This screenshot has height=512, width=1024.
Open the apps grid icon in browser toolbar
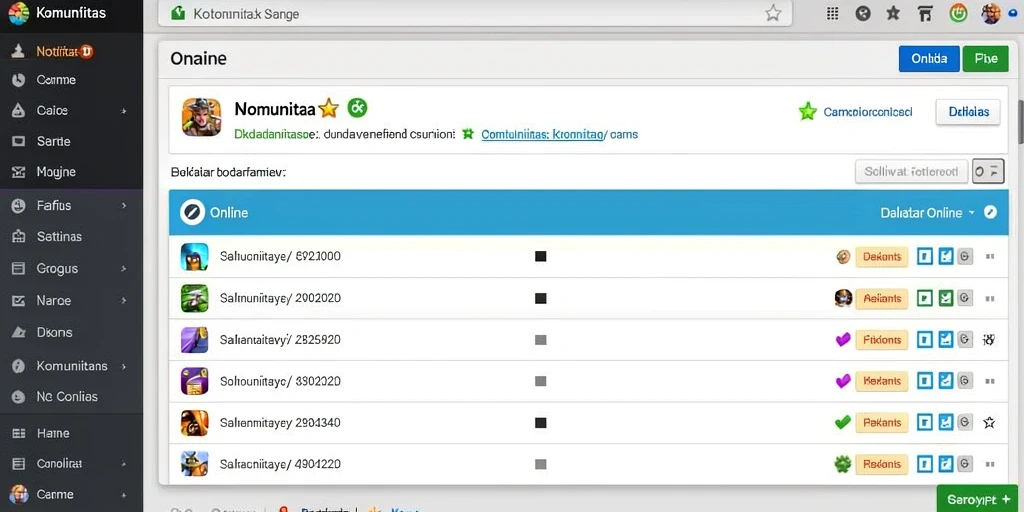coord(833,13)
